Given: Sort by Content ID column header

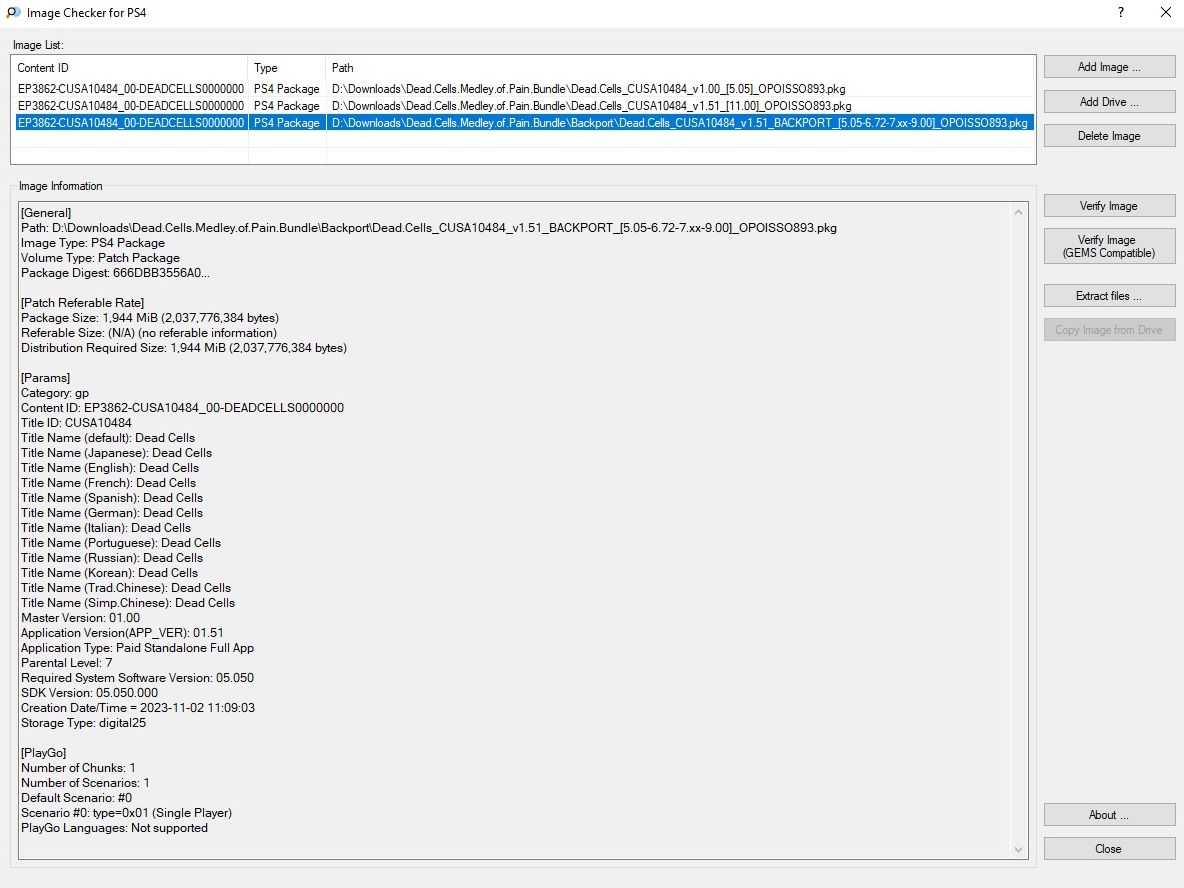Looking at the screenshot, I should tap(130, 67).
